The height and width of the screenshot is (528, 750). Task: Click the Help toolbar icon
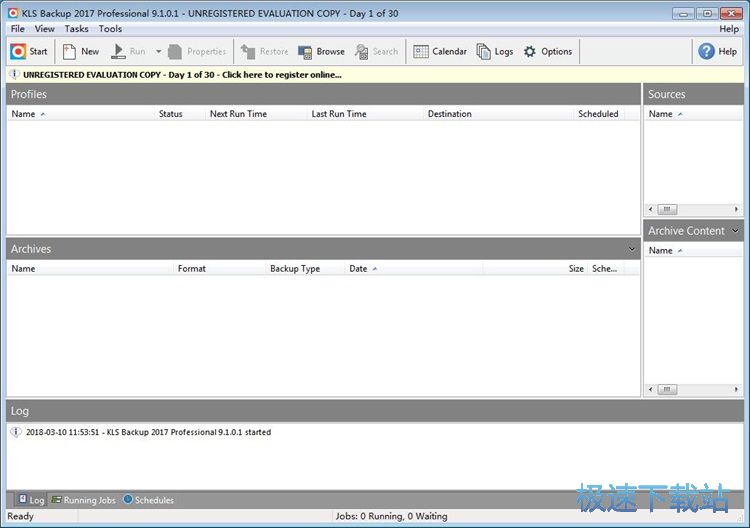[x=718, y=52]
